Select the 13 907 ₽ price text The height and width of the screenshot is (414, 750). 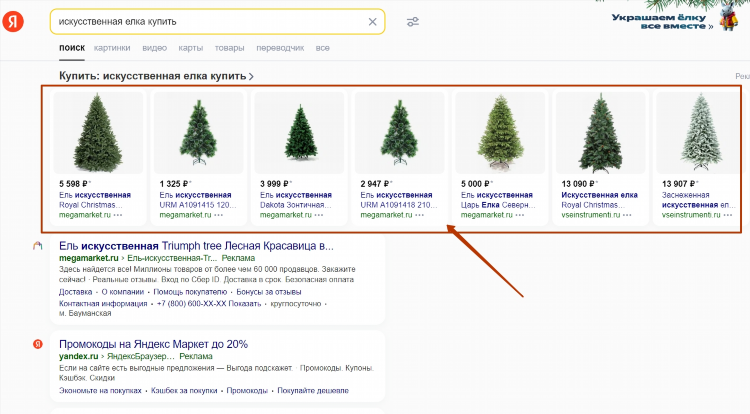click(x=678, y=184)
